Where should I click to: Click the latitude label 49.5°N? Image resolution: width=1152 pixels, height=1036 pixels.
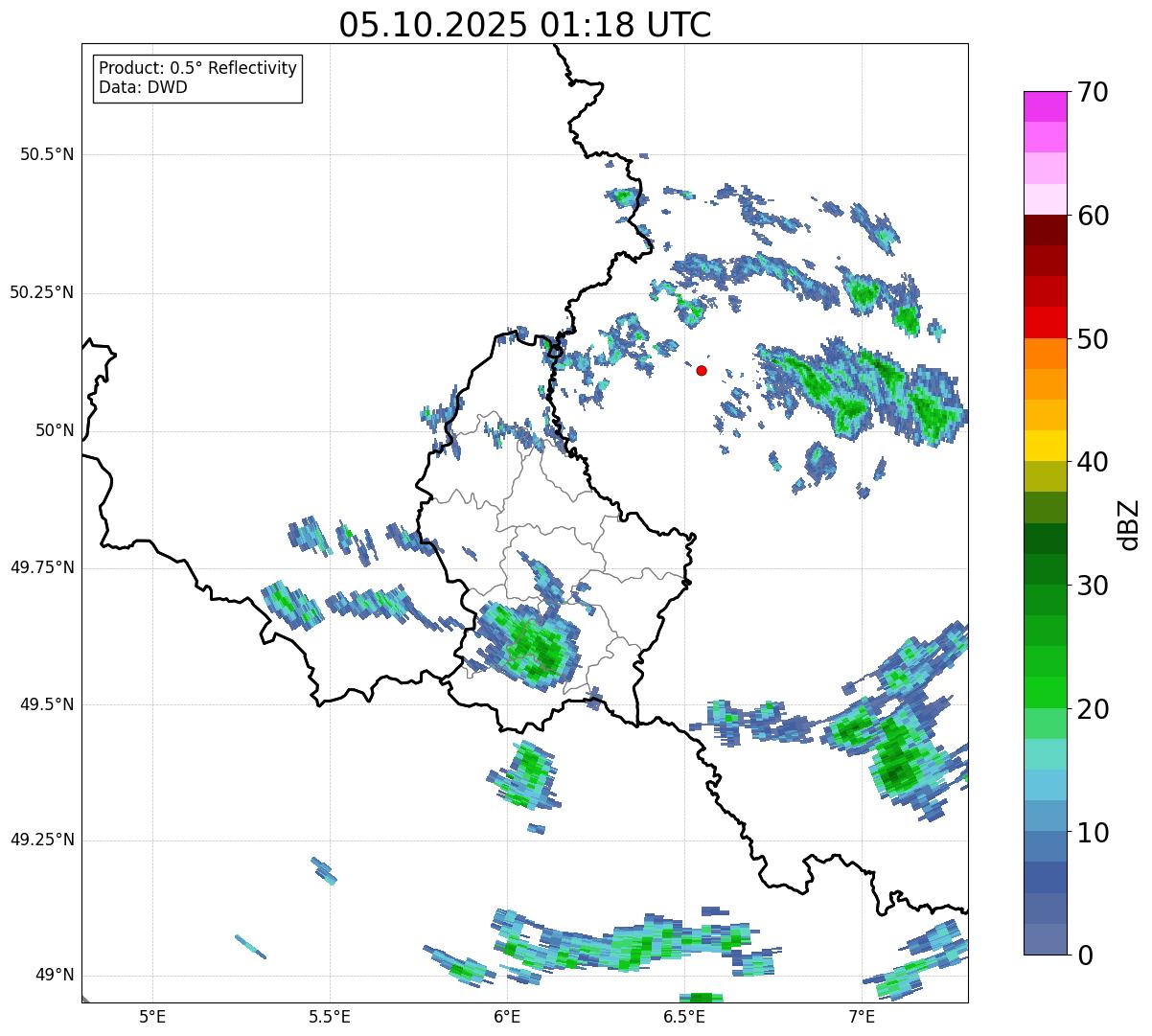click(47, 704)
